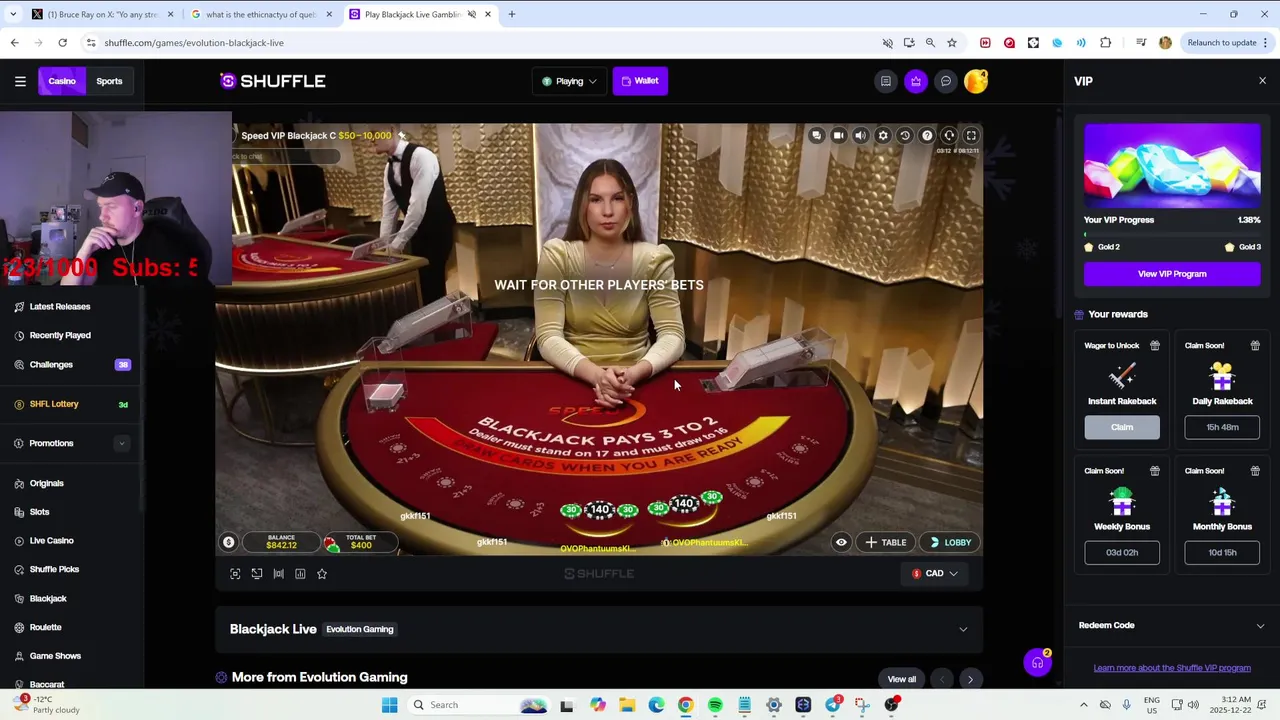
Task: Open Roulette in sidebar
Action: click(x=46, y=628)
